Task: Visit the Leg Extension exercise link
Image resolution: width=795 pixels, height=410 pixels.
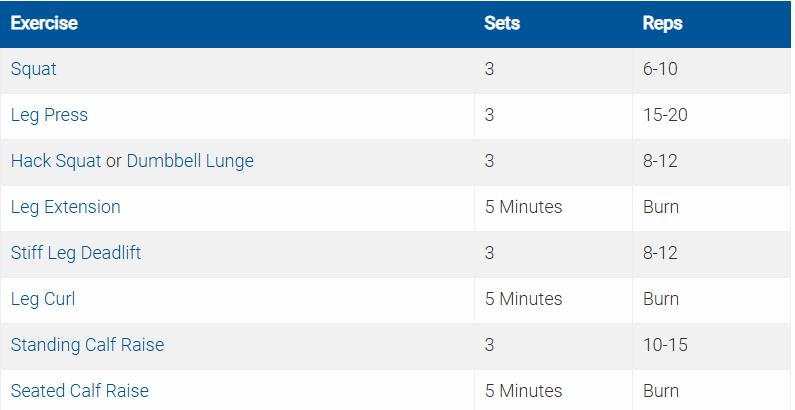Action: 65,207
